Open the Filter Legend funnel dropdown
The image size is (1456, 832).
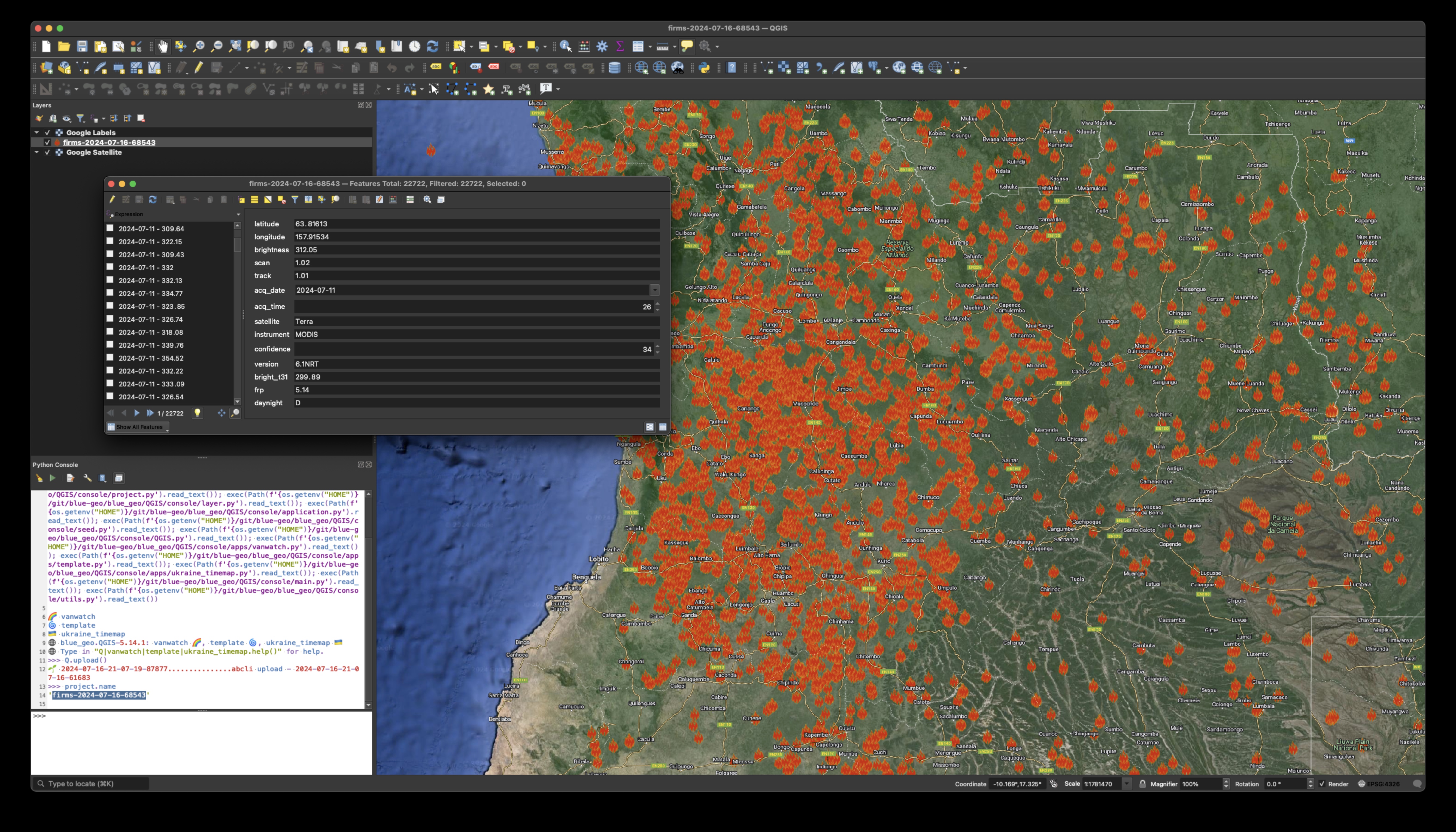pyautogui.click(x=81, y=118)
